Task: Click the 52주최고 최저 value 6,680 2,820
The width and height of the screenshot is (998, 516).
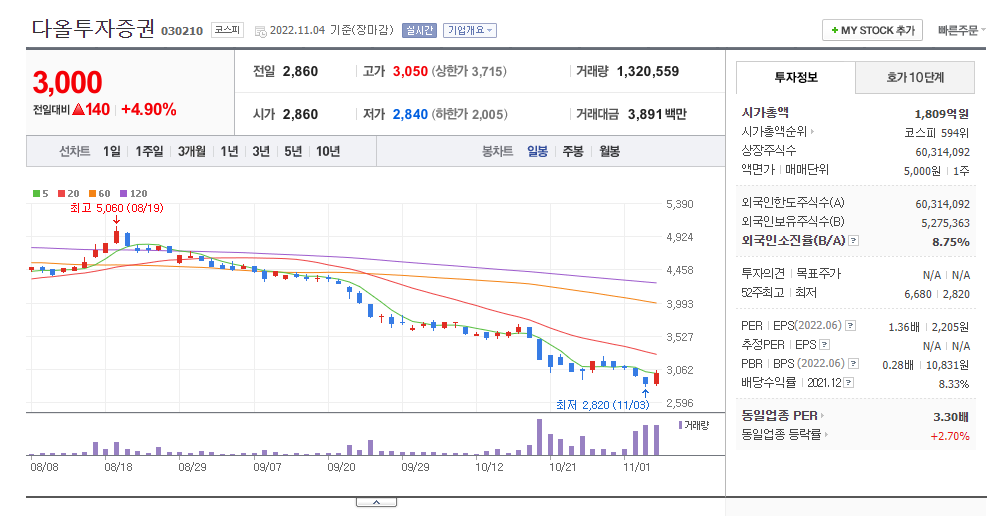Action: 937,294
